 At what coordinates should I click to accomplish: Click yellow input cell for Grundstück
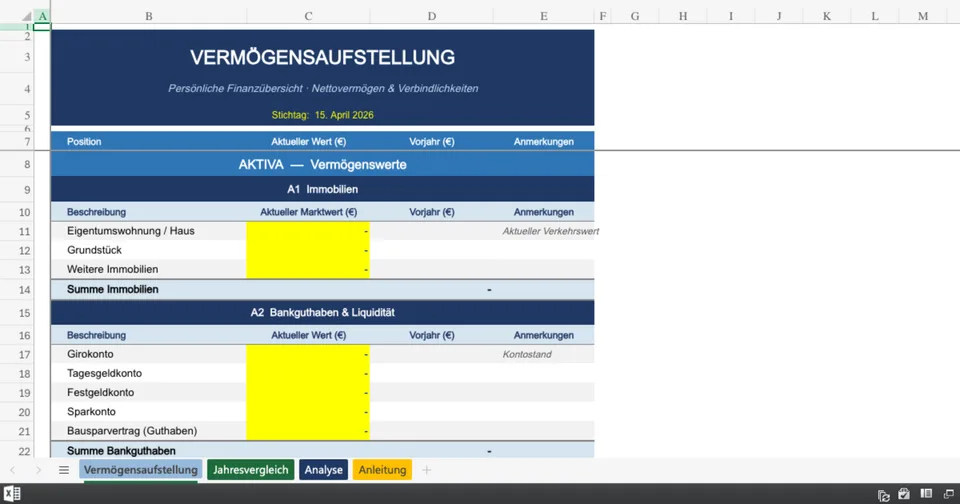[x=308, y=250]
